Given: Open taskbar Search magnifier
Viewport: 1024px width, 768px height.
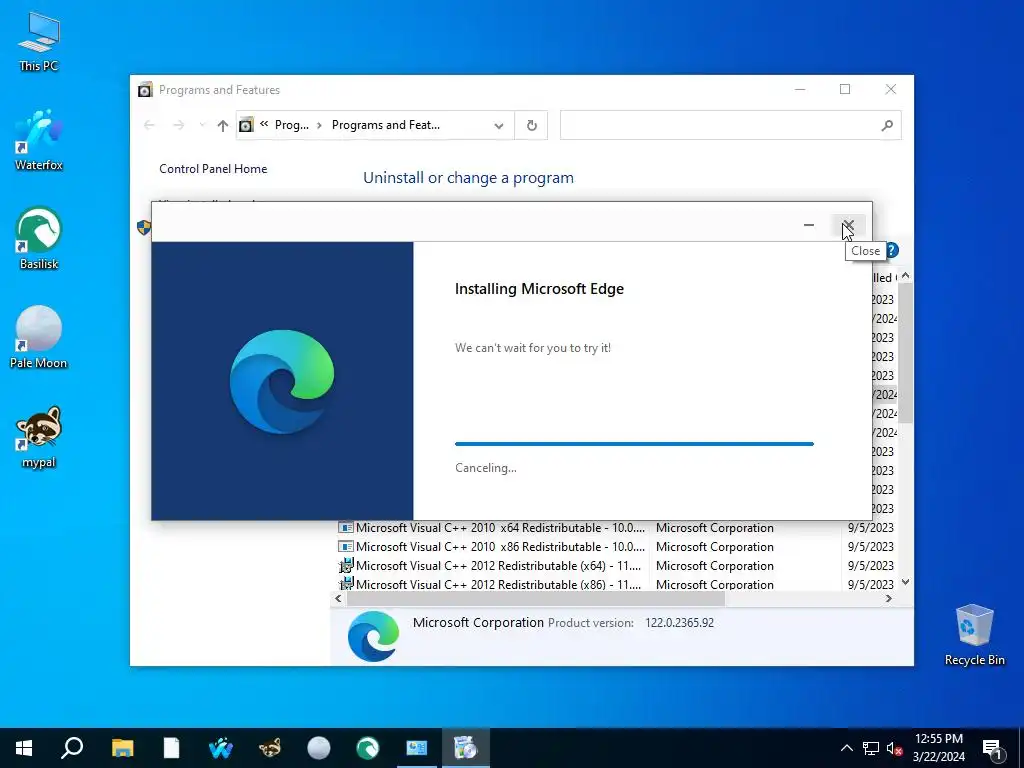Looking at the screenshot, I should tap(72, 748).
